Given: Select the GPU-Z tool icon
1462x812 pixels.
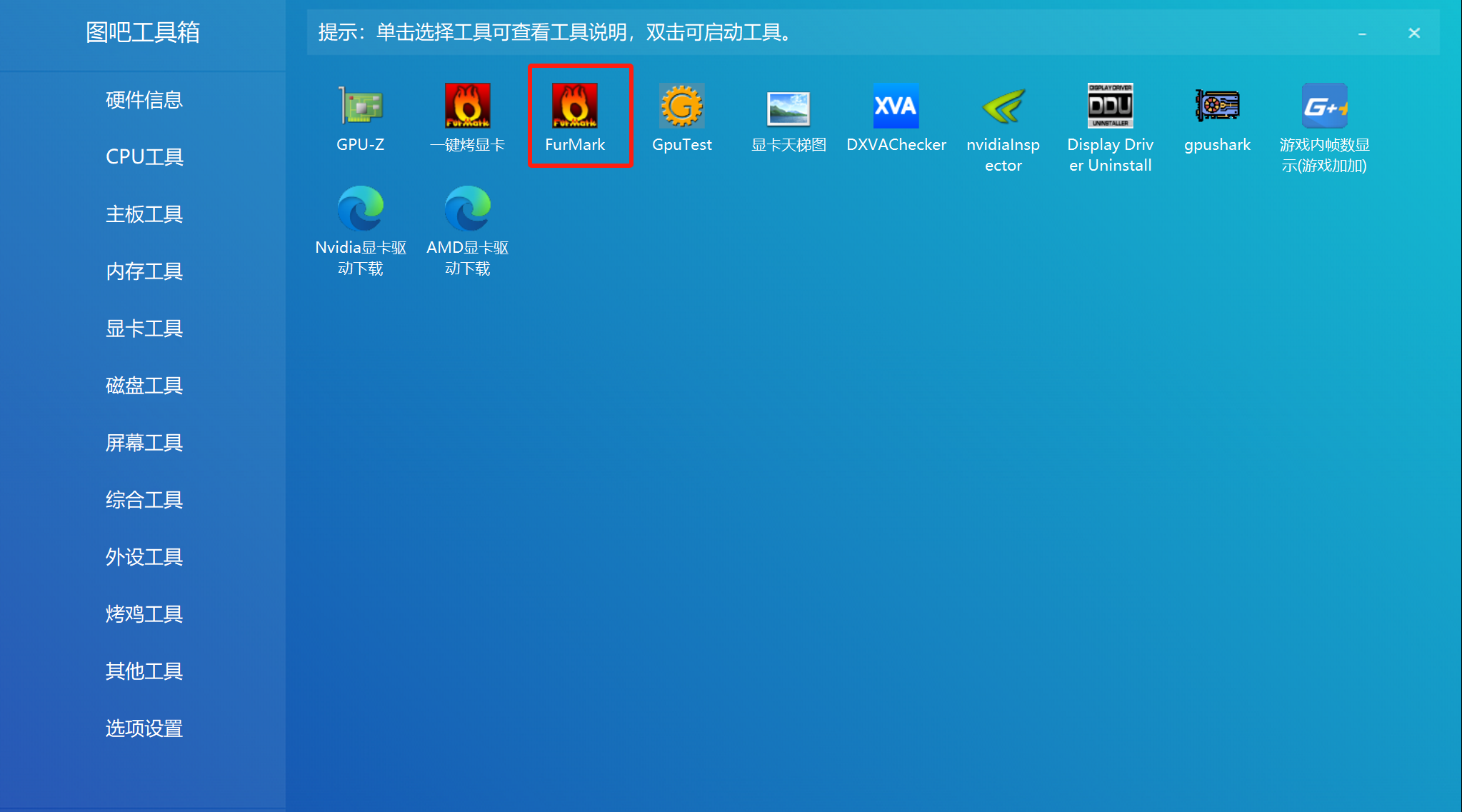Looking at the screenshot, I should tap(361, 106).
